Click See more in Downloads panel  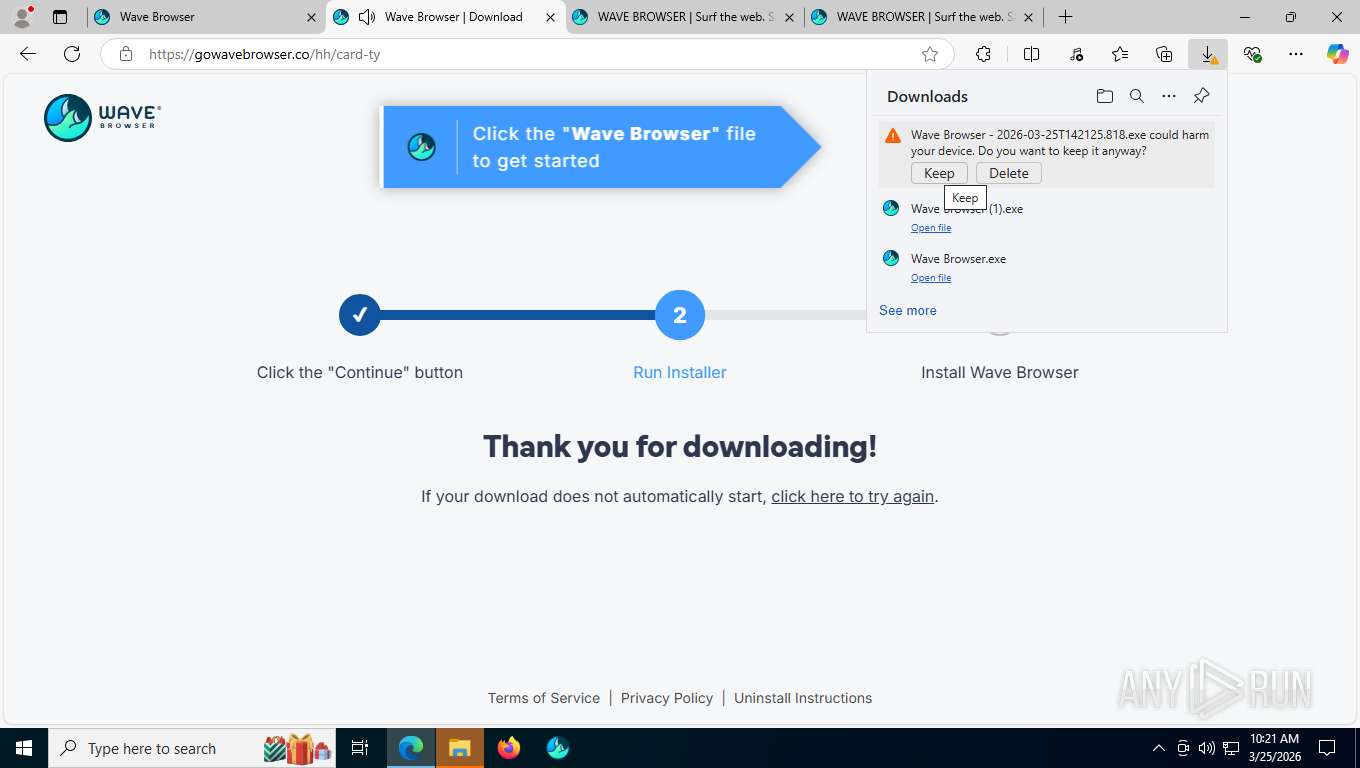[908, 310]
